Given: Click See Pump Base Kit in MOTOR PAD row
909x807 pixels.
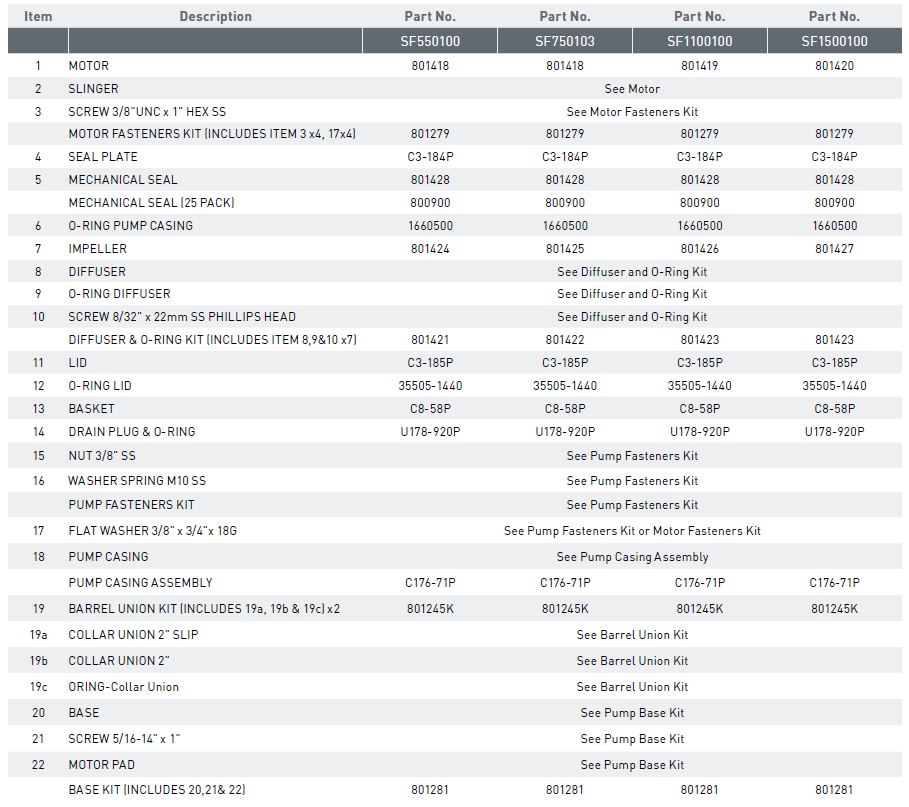Looking at the screenshot, I should pyautogui.click(x=632, y=765).
